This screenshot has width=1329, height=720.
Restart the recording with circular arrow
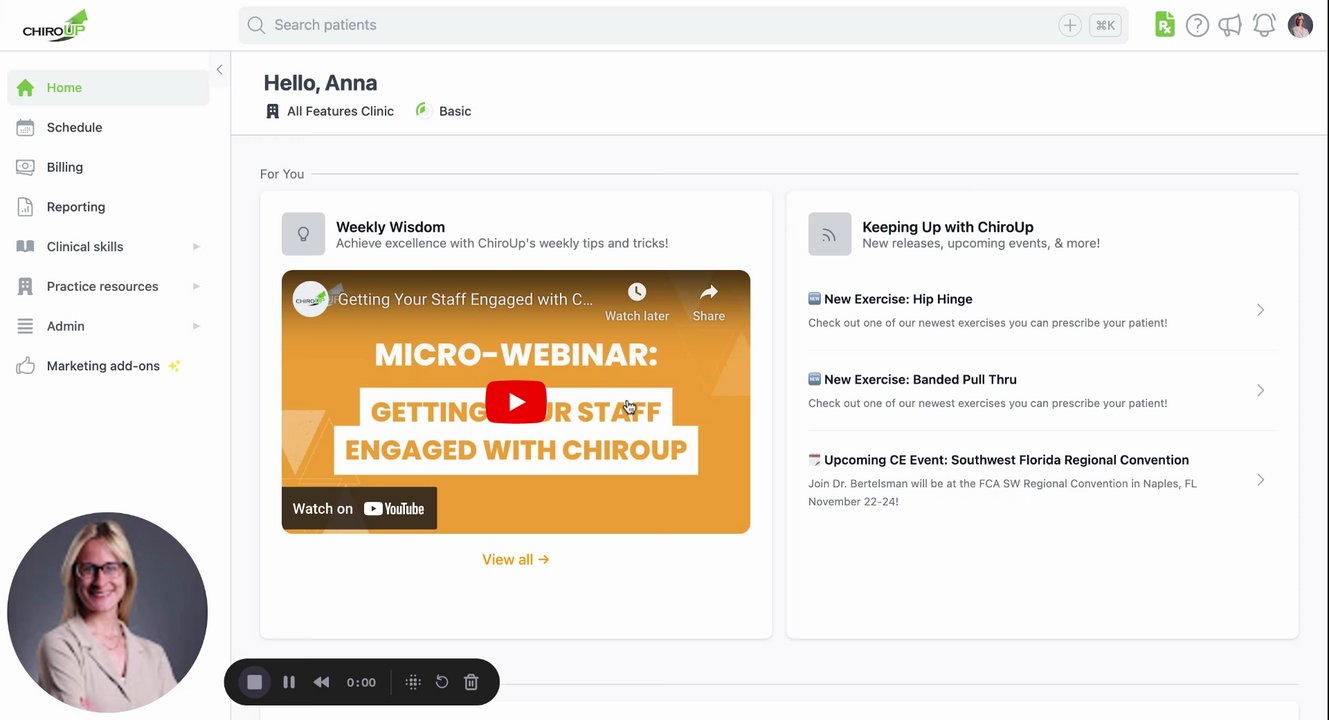click(x=442, y=682)
